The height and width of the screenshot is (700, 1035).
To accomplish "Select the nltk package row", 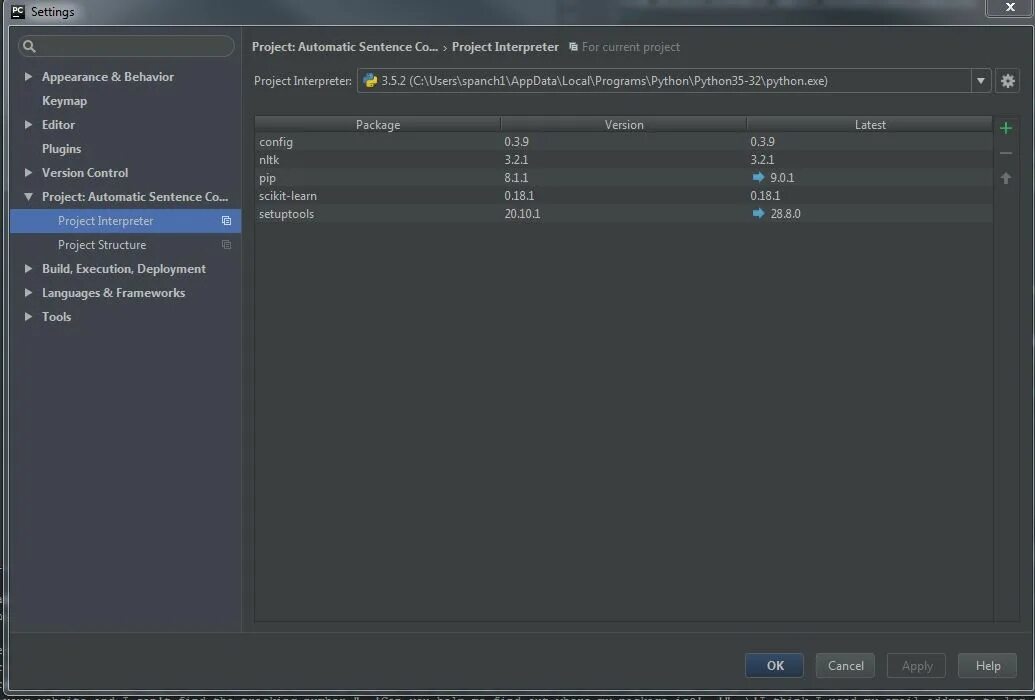I will (624, 160).
